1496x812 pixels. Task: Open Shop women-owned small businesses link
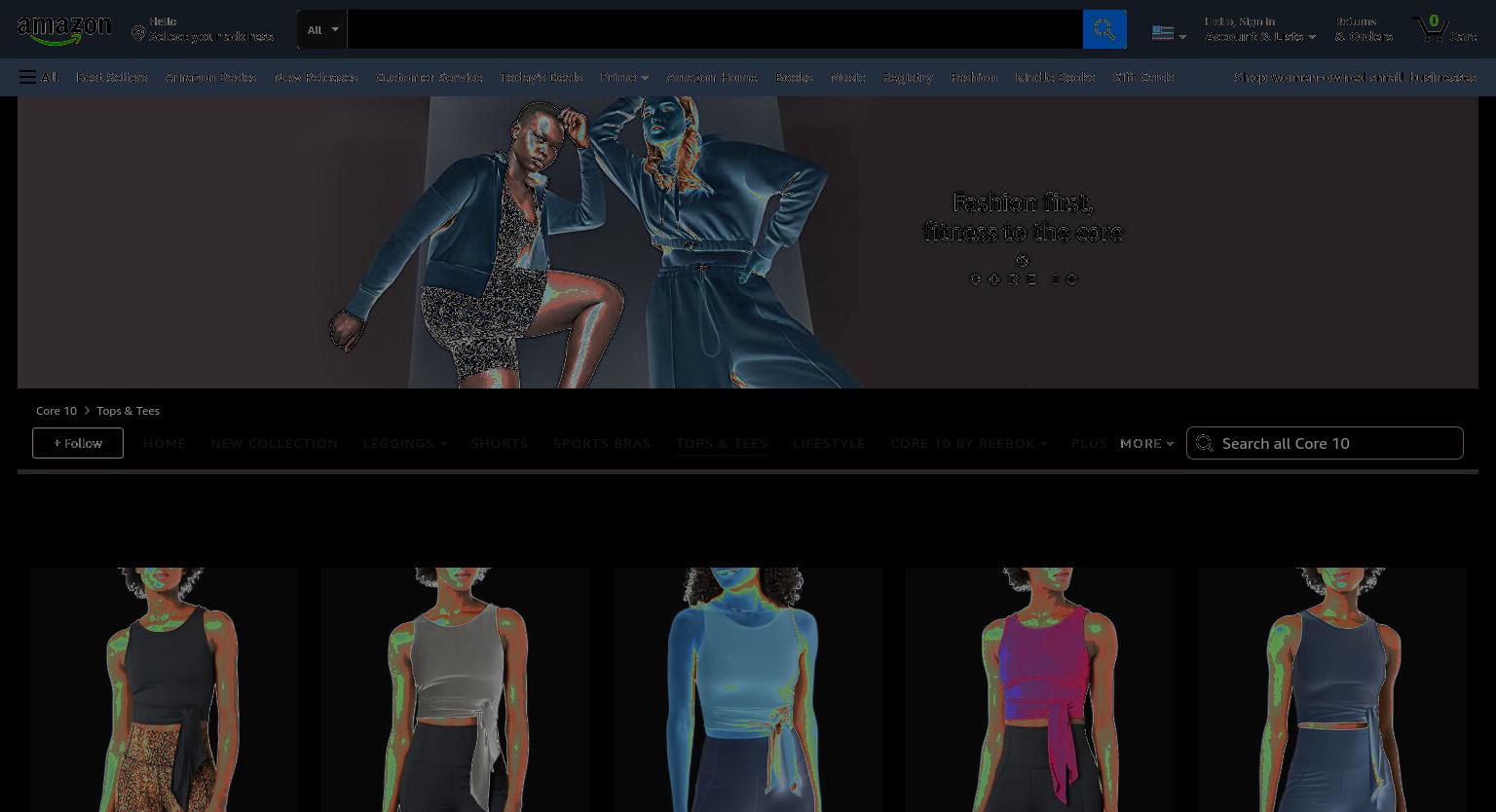pyautogui.click(x=1355, y=77)
